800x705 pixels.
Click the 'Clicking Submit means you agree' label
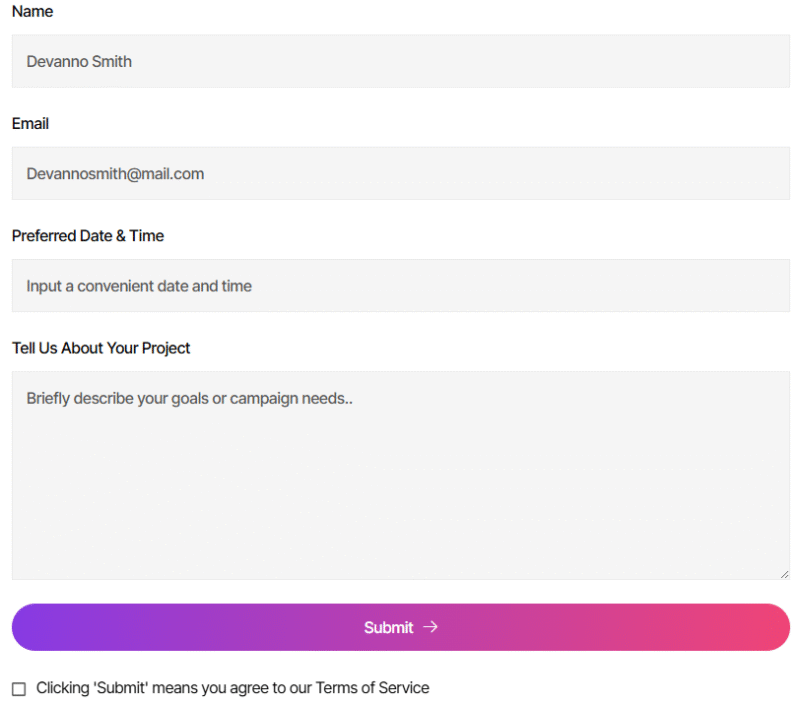click(175, 688)
